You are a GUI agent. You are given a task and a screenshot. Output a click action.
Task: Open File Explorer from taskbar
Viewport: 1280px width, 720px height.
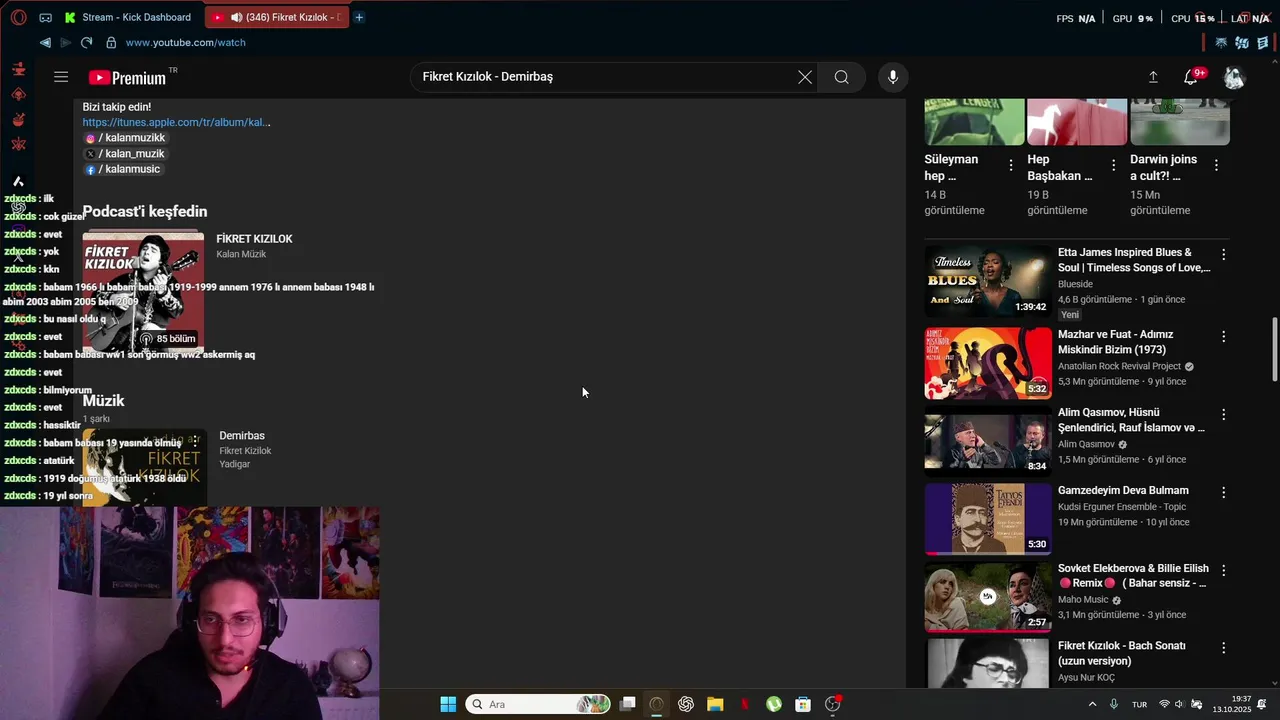pyautogui.click(x=715, y=704)
